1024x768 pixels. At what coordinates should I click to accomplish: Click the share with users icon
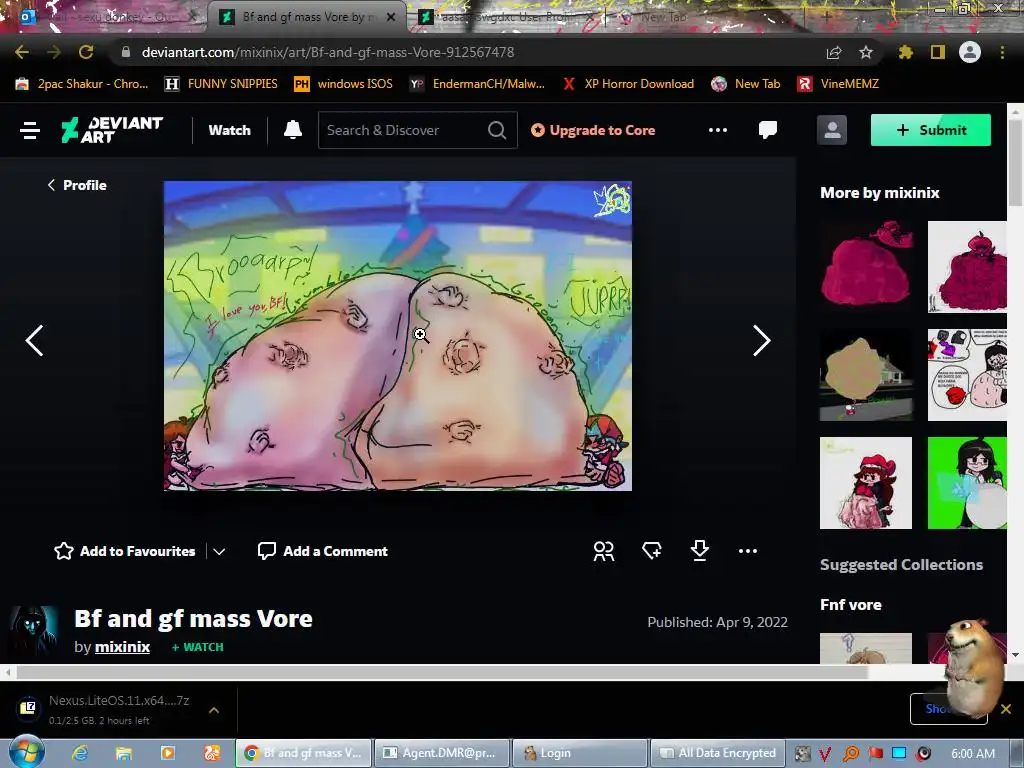pos(603,551)
